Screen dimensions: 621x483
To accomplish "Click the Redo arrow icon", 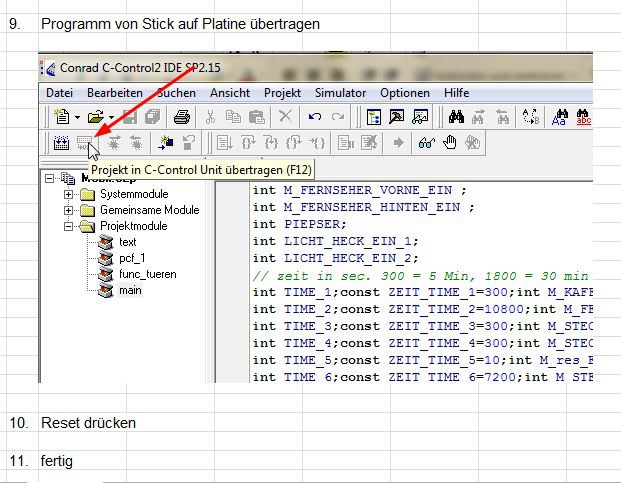I will point(338,117).
